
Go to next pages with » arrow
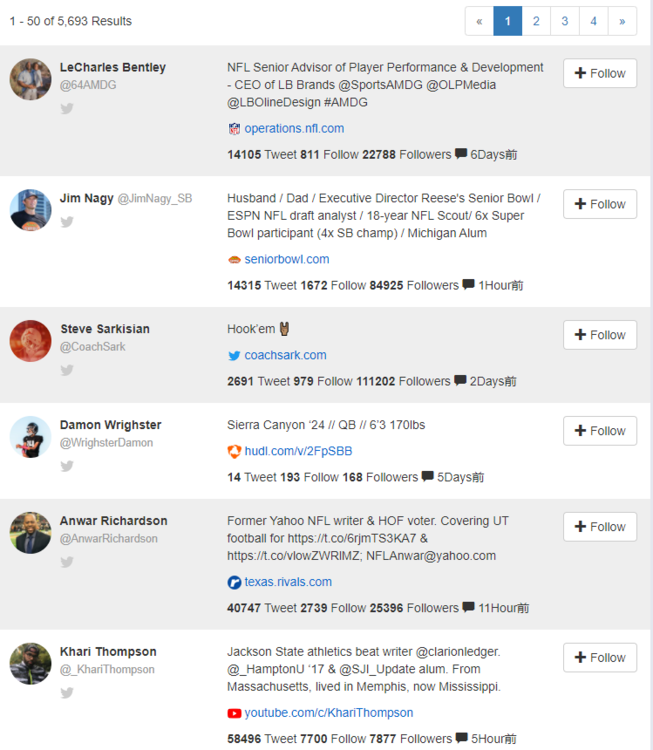pyautogui.click(x=622, y=21)
